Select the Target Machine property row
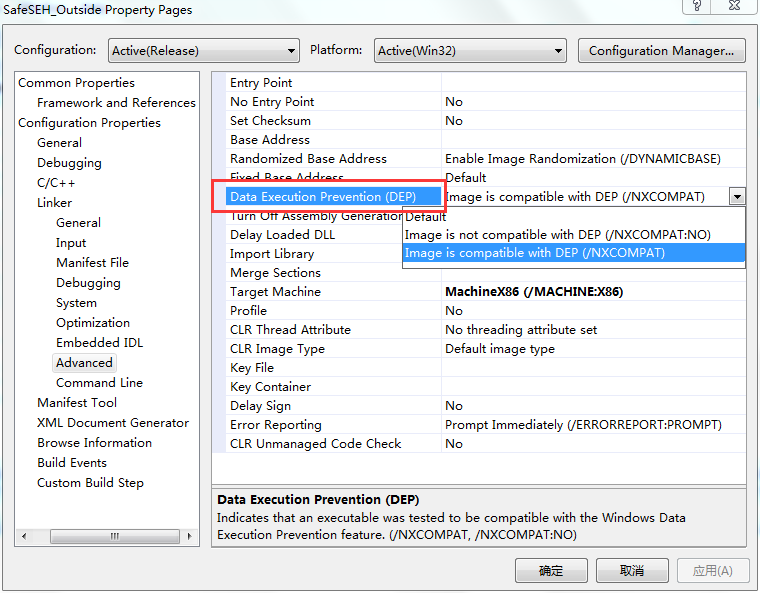 (275, 292)
